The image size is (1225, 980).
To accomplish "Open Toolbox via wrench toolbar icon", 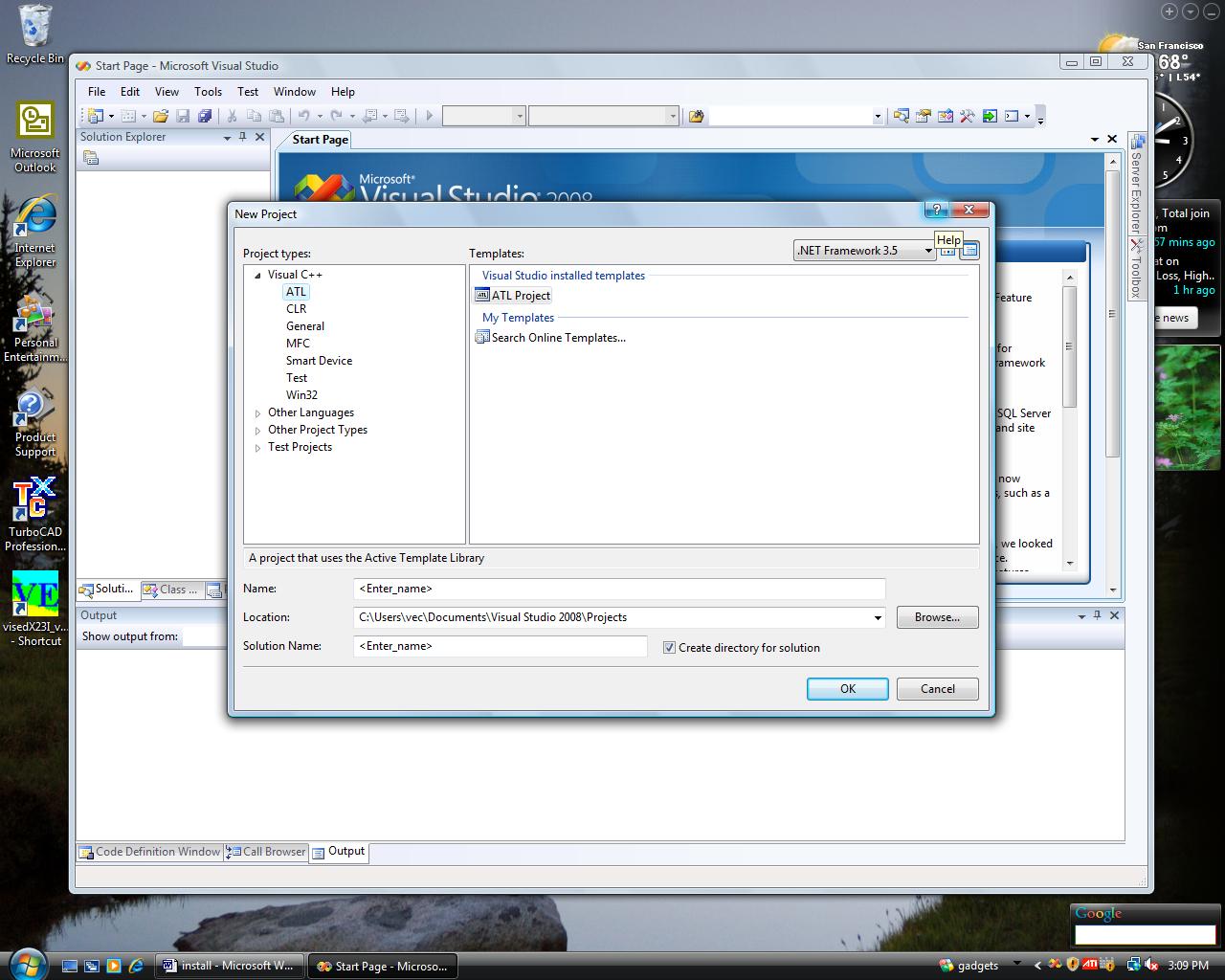I will [967, 116].
